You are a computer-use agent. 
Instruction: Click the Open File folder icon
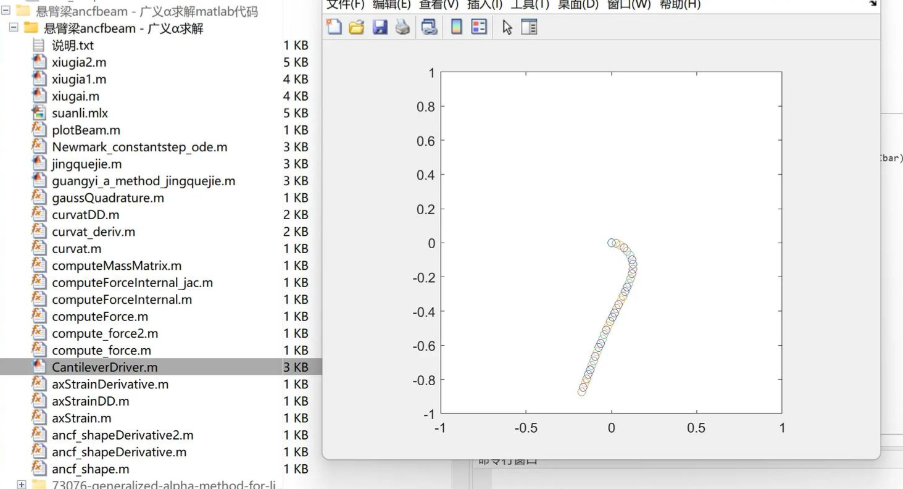click(356, 27)
